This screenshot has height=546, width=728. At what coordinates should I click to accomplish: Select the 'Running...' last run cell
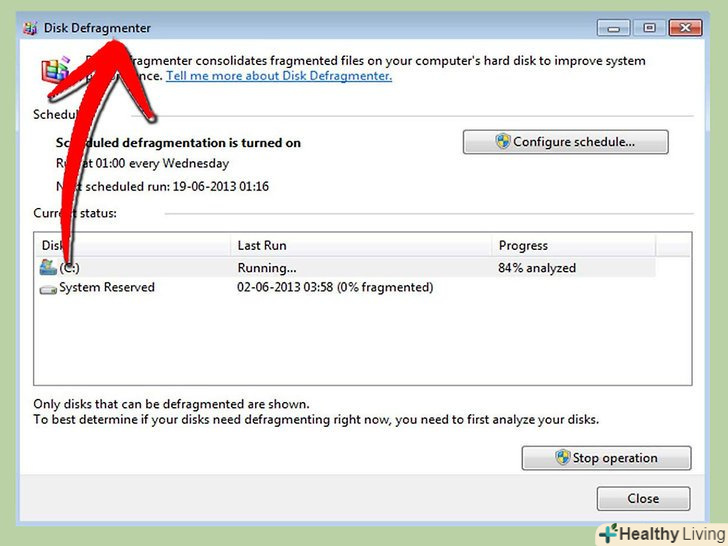266,268
